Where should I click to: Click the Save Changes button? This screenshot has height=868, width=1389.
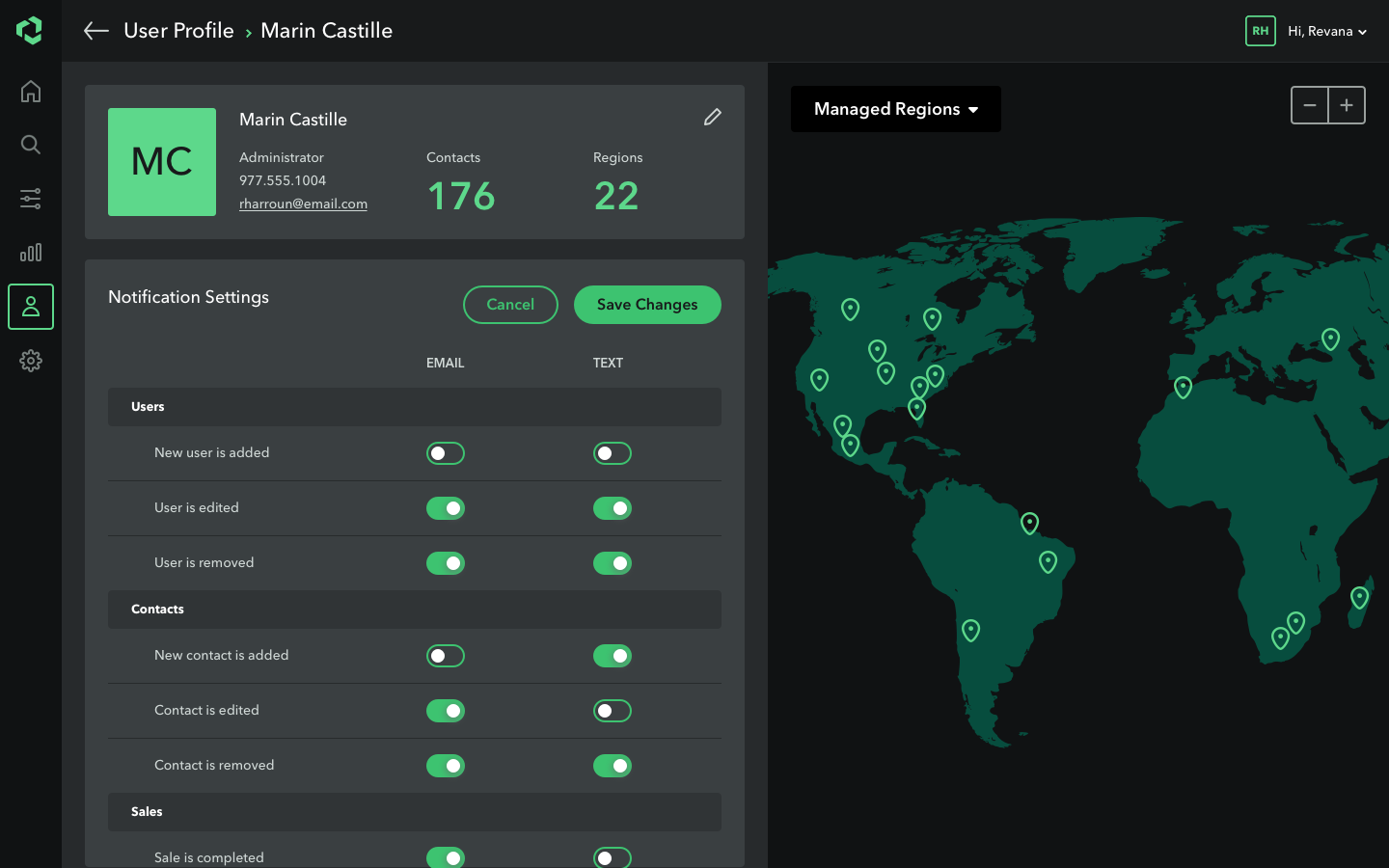[x=647, y=305]
